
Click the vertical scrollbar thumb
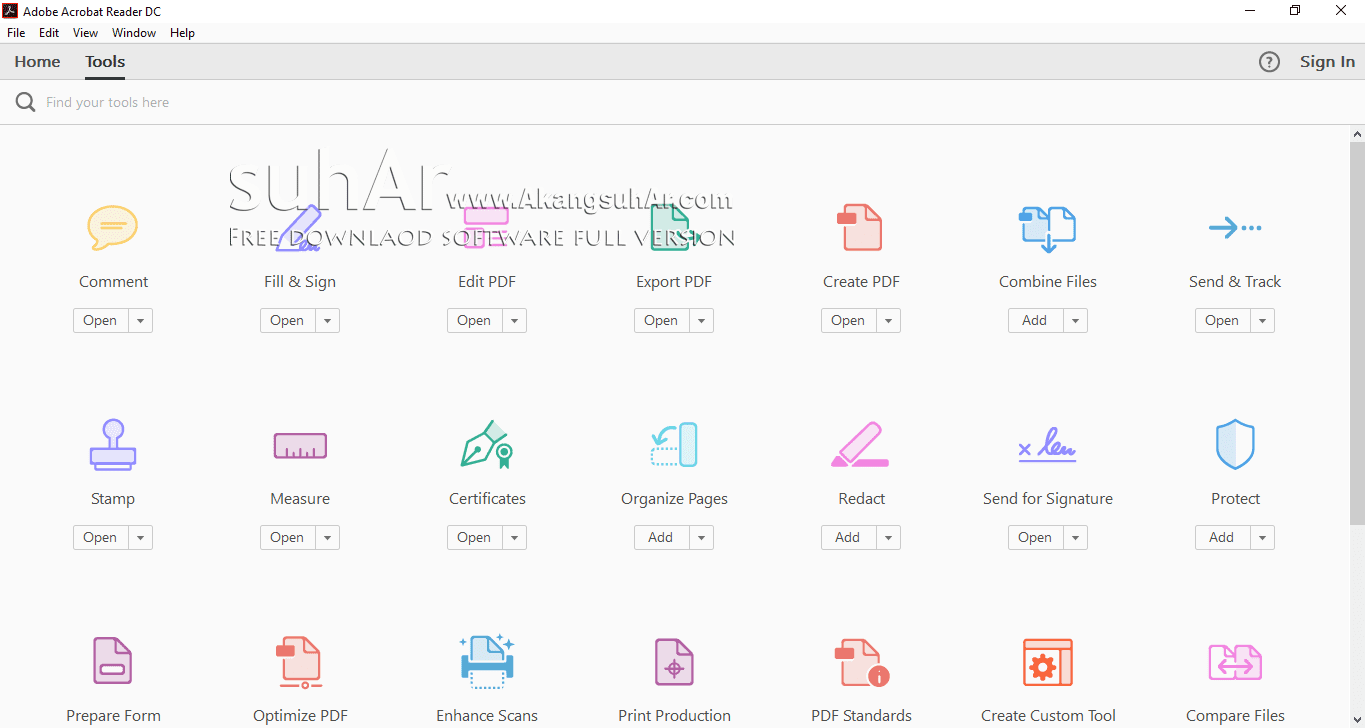coord(1357,333)
